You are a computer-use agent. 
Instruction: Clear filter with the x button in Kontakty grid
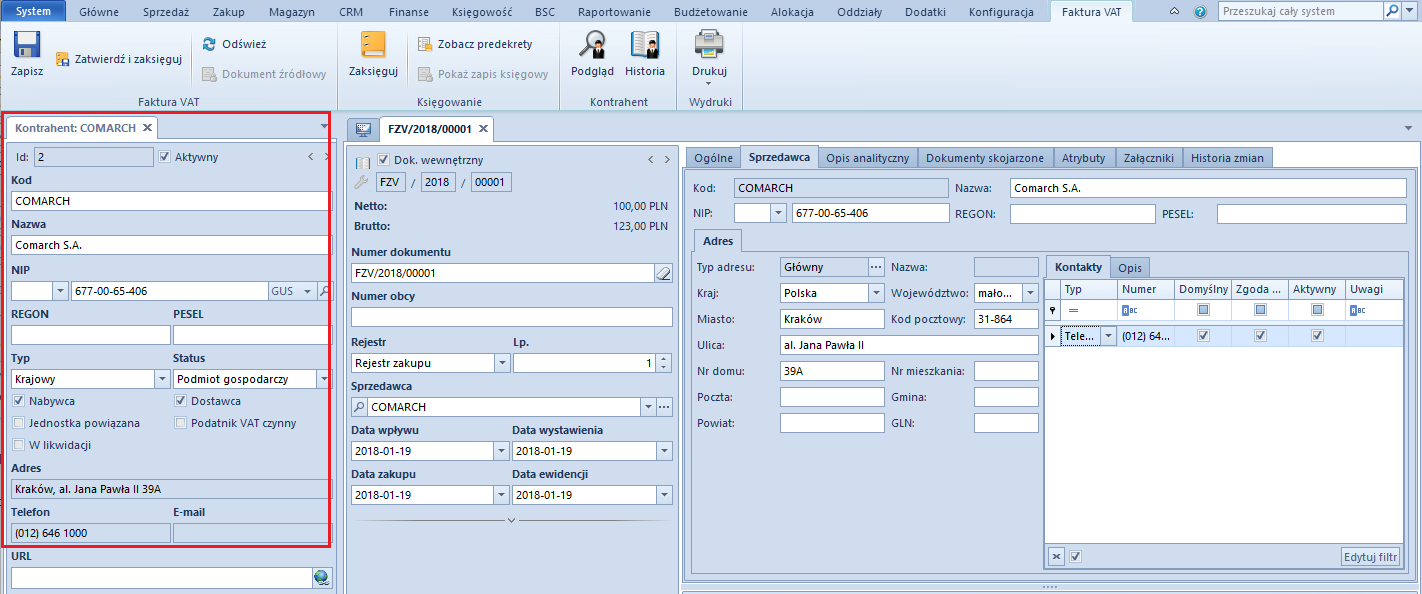[x=1056, y=556]
